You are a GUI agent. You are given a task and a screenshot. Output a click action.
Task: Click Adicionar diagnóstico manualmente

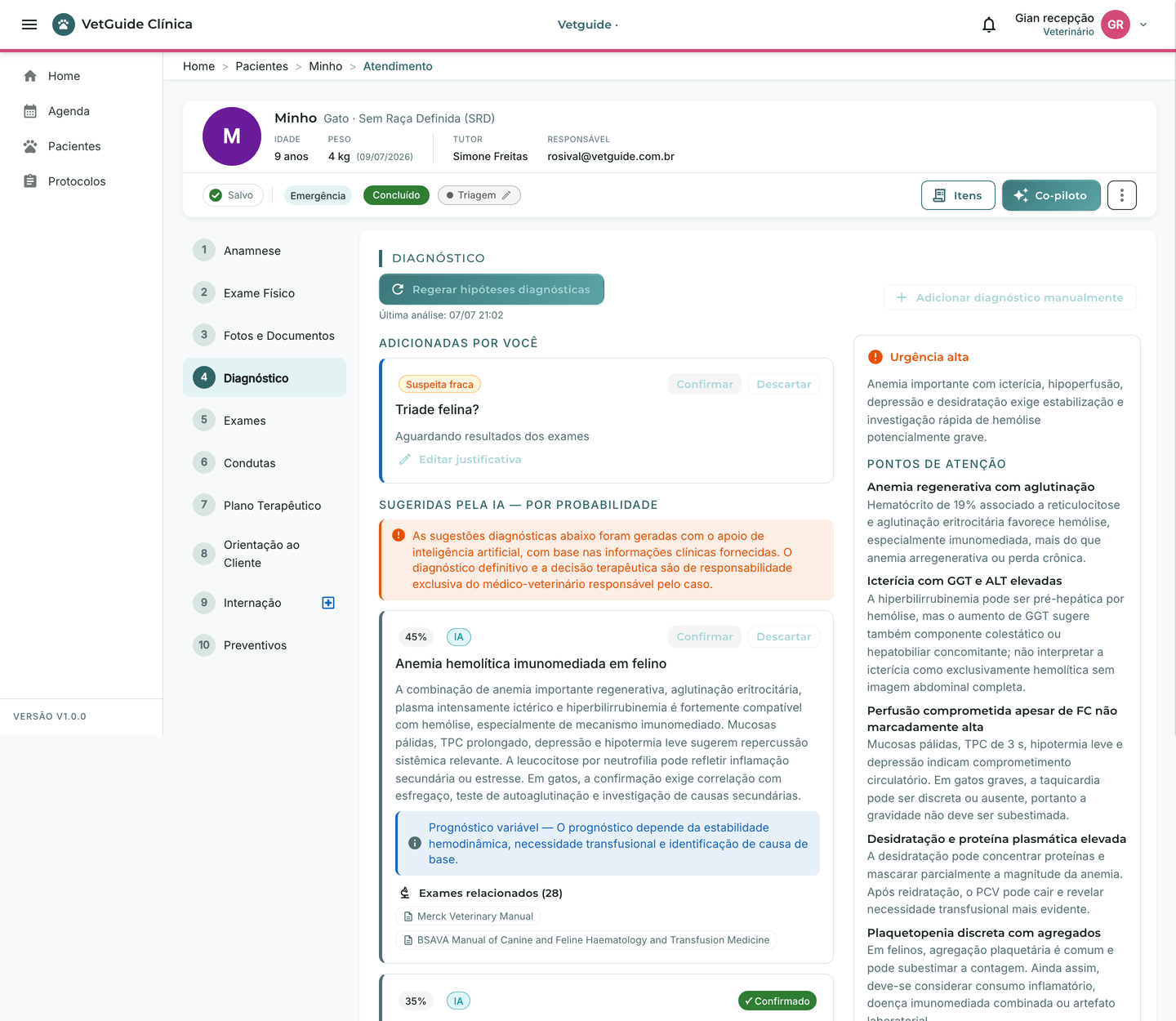(x=1010, y=297)
